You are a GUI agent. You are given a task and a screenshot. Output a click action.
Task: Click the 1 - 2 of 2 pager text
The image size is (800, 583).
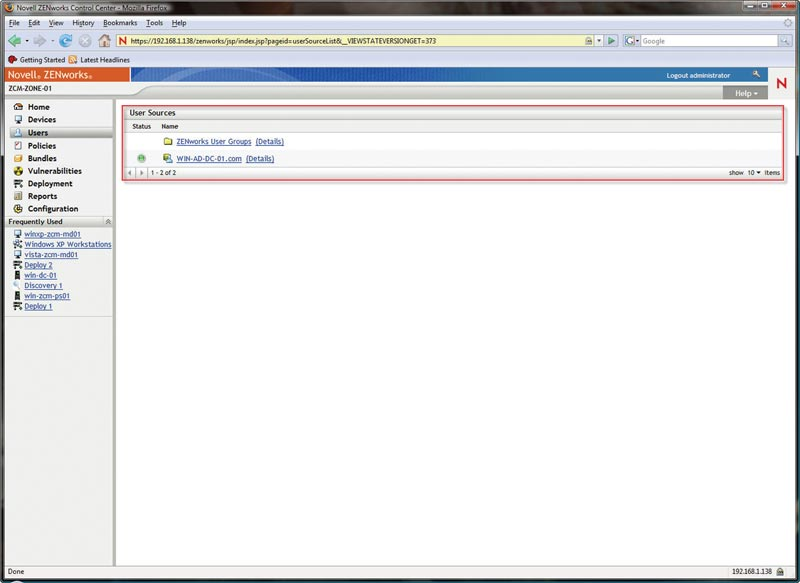point(163,172)
